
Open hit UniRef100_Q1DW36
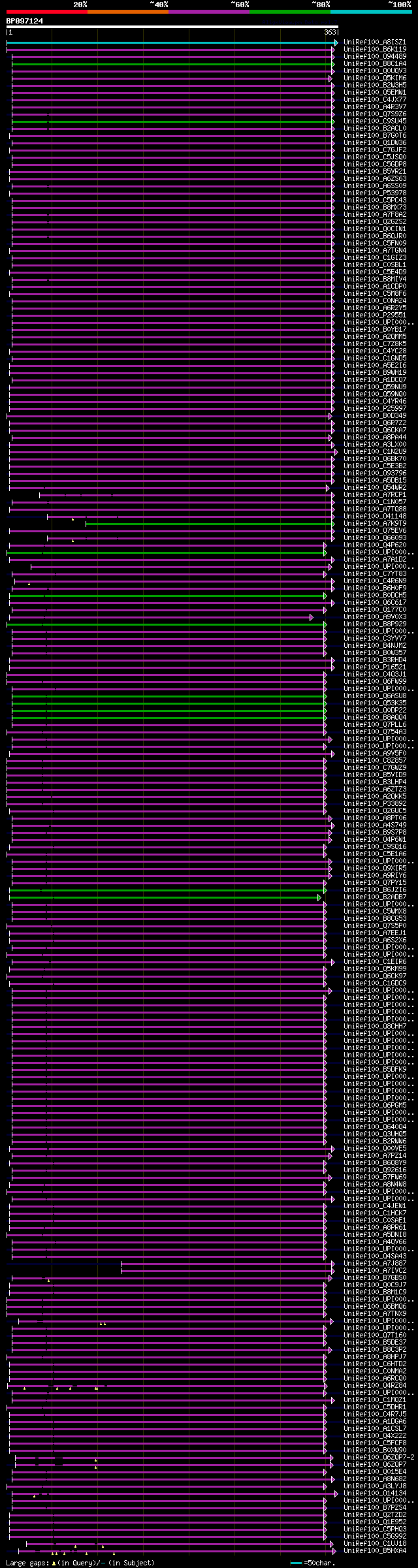(375, 143)
